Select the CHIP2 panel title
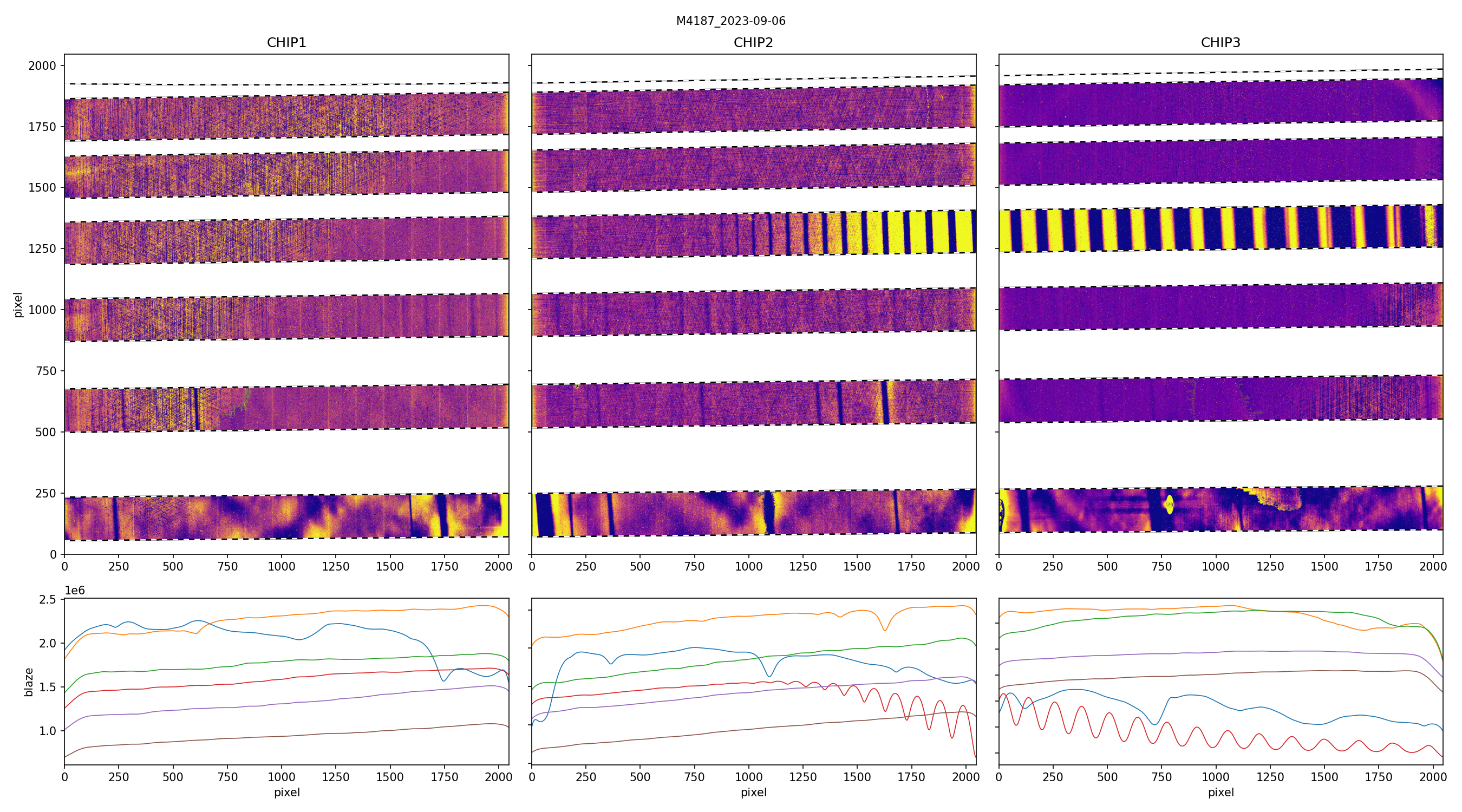Image resolution: width=1462 pixels, height=812 pixels. (753, 43)
